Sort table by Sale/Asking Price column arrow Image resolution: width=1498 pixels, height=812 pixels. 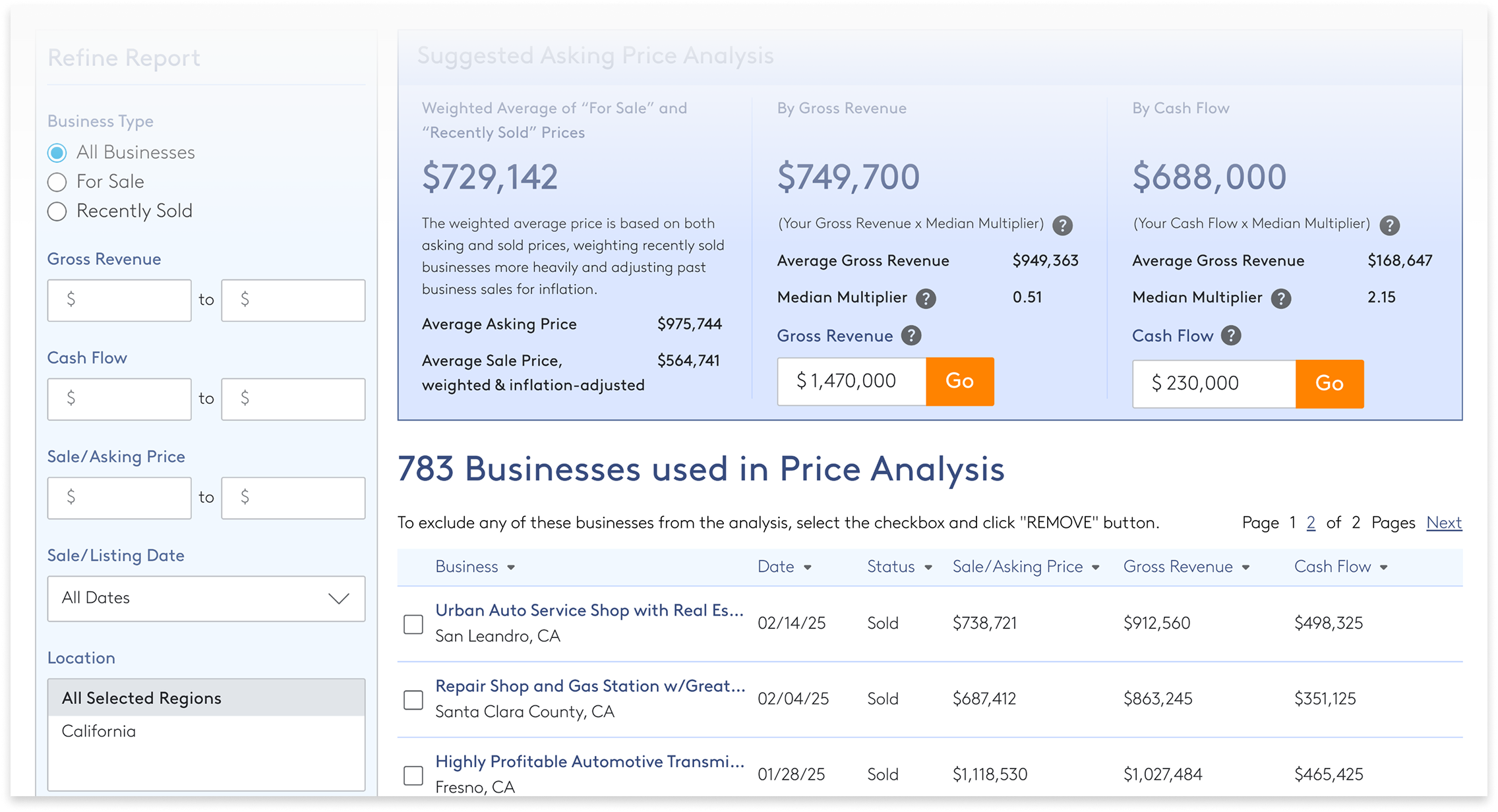click(x=1095, y=567)
